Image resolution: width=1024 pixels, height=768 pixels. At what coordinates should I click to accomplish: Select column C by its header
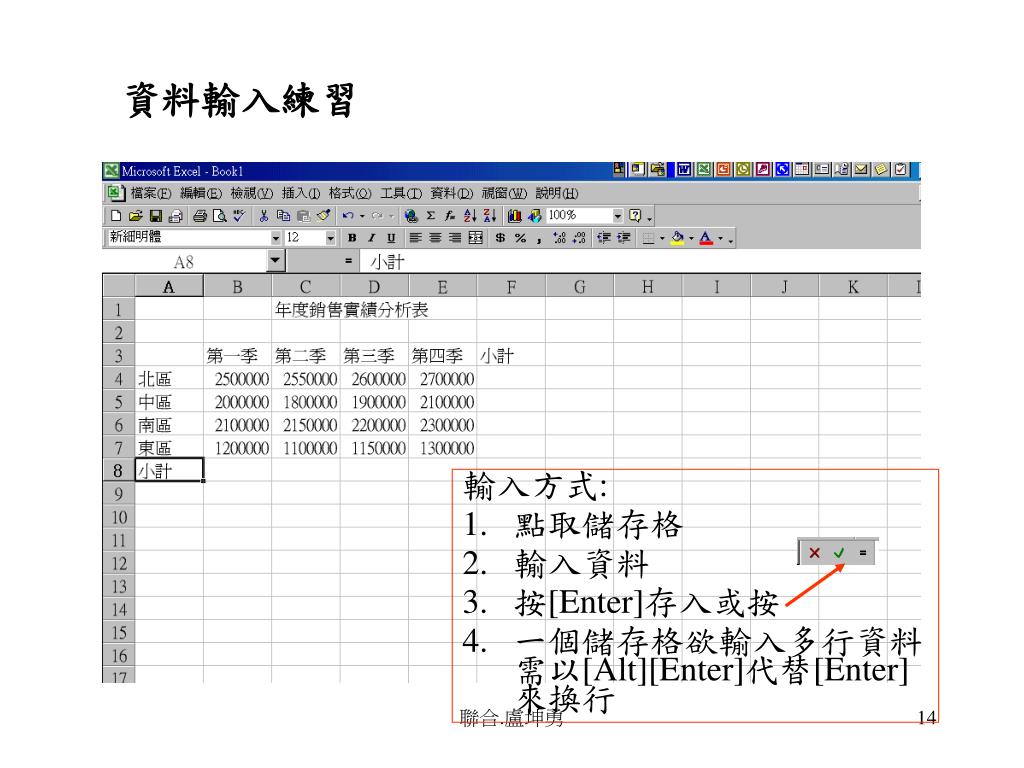click(x=306, y=287)
